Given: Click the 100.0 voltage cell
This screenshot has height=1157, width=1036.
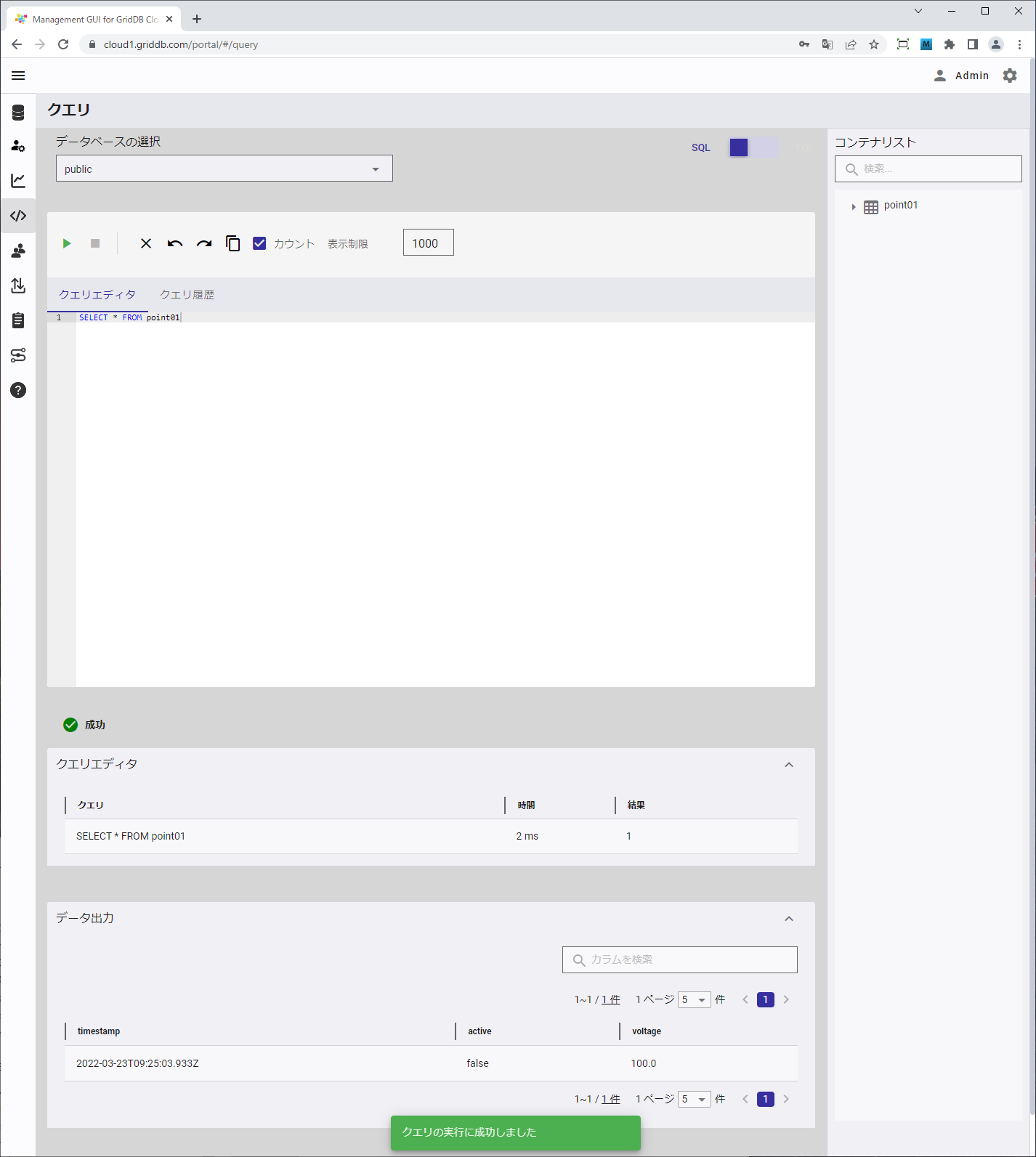Looking at the screenshot, I should click(x=644, y=1063).
